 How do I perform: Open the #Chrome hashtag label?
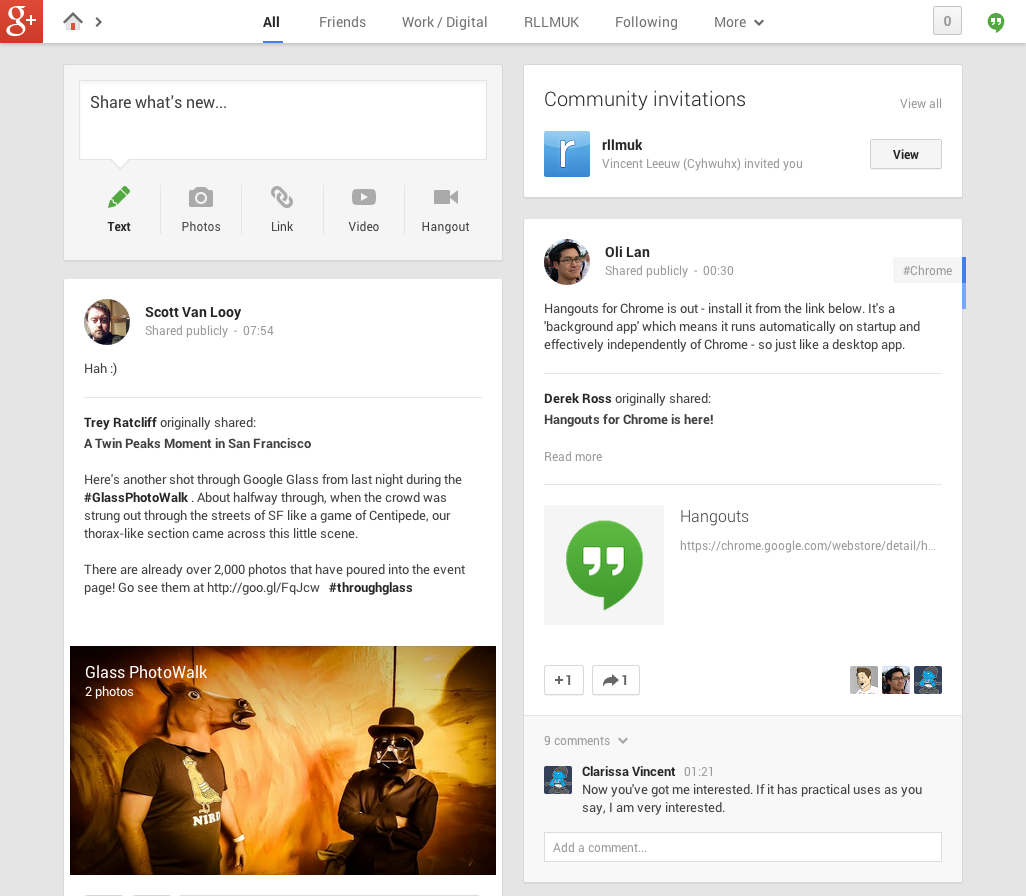click(x=927, y=270)
